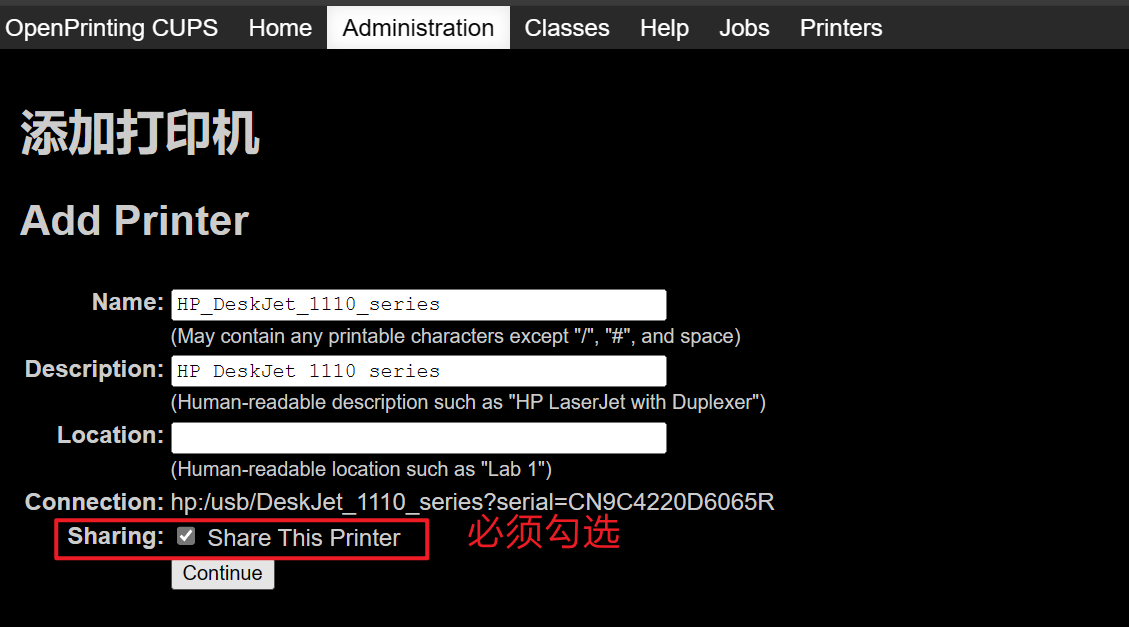Click the 'Name:' field label
The image size is (1129, 627).
[x=127, y=302]
